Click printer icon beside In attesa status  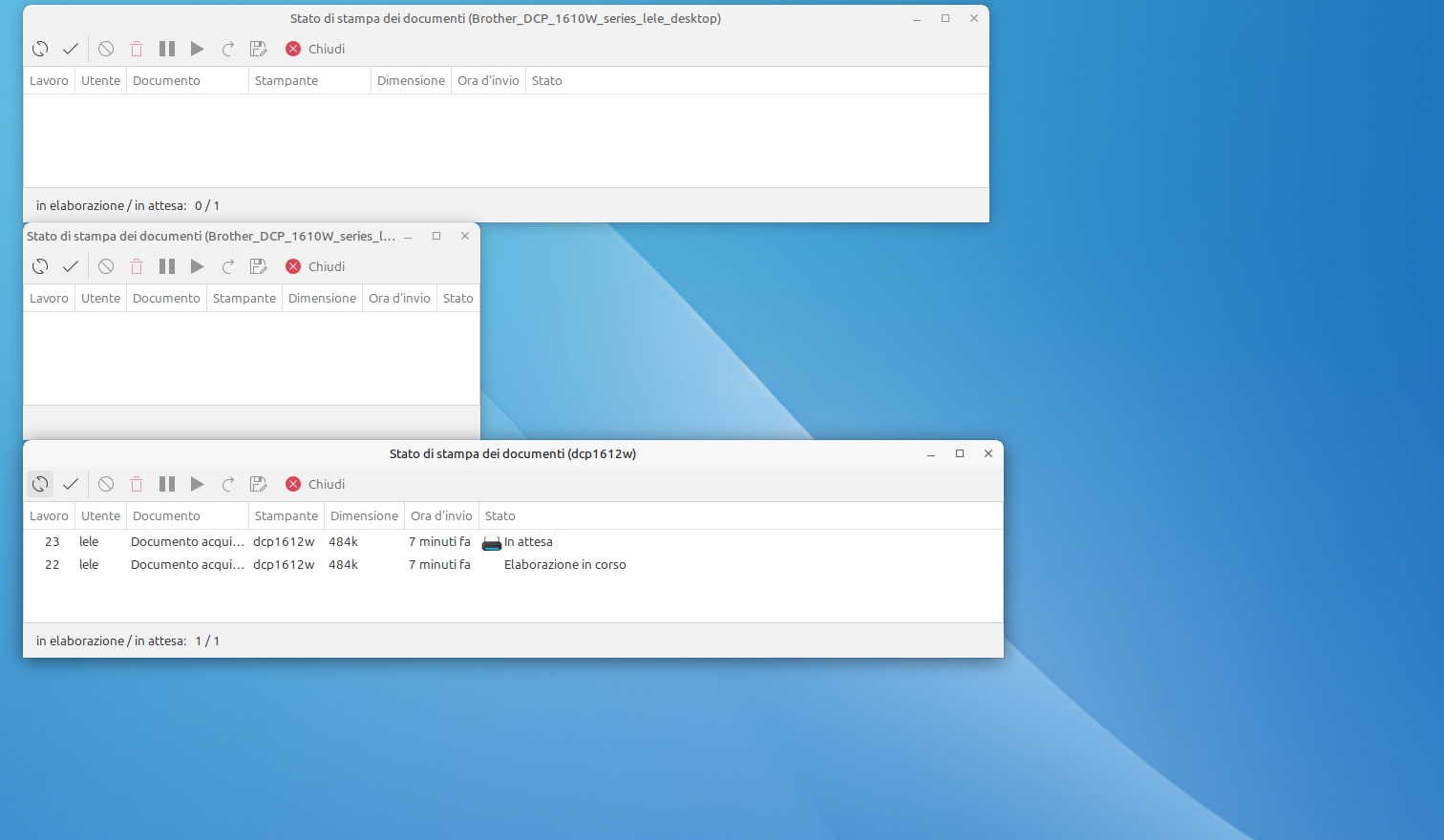[492, 543]
